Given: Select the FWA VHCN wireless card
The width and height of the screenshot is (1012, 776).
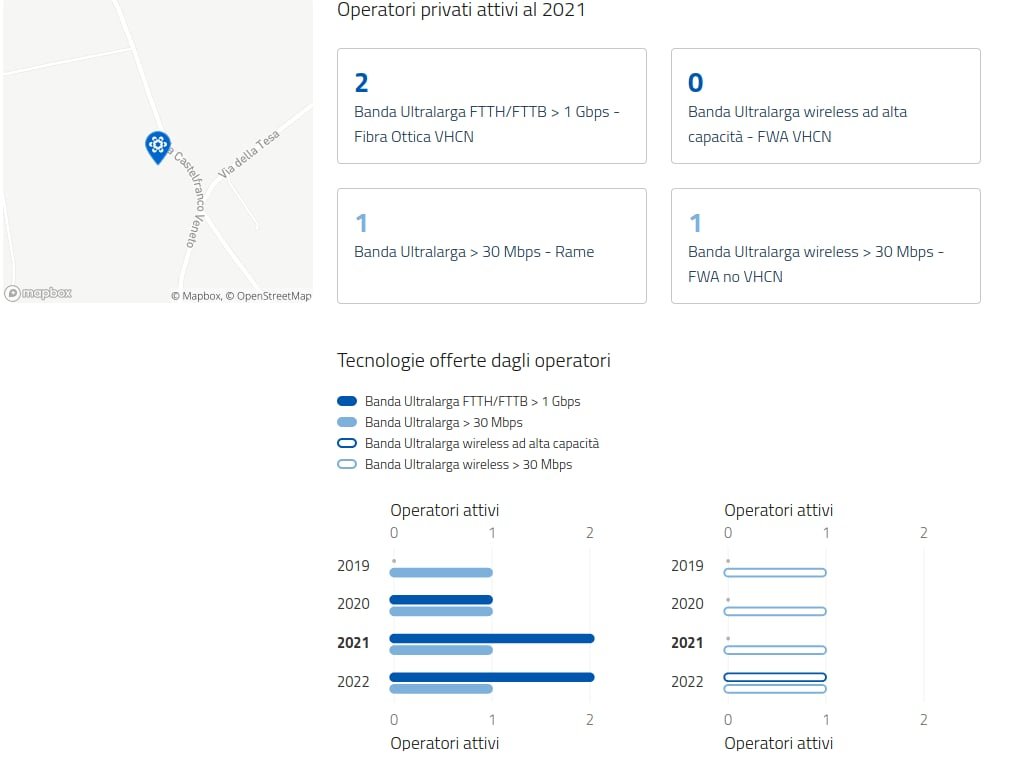Looking at the screenshot, I should pos(825,106).
